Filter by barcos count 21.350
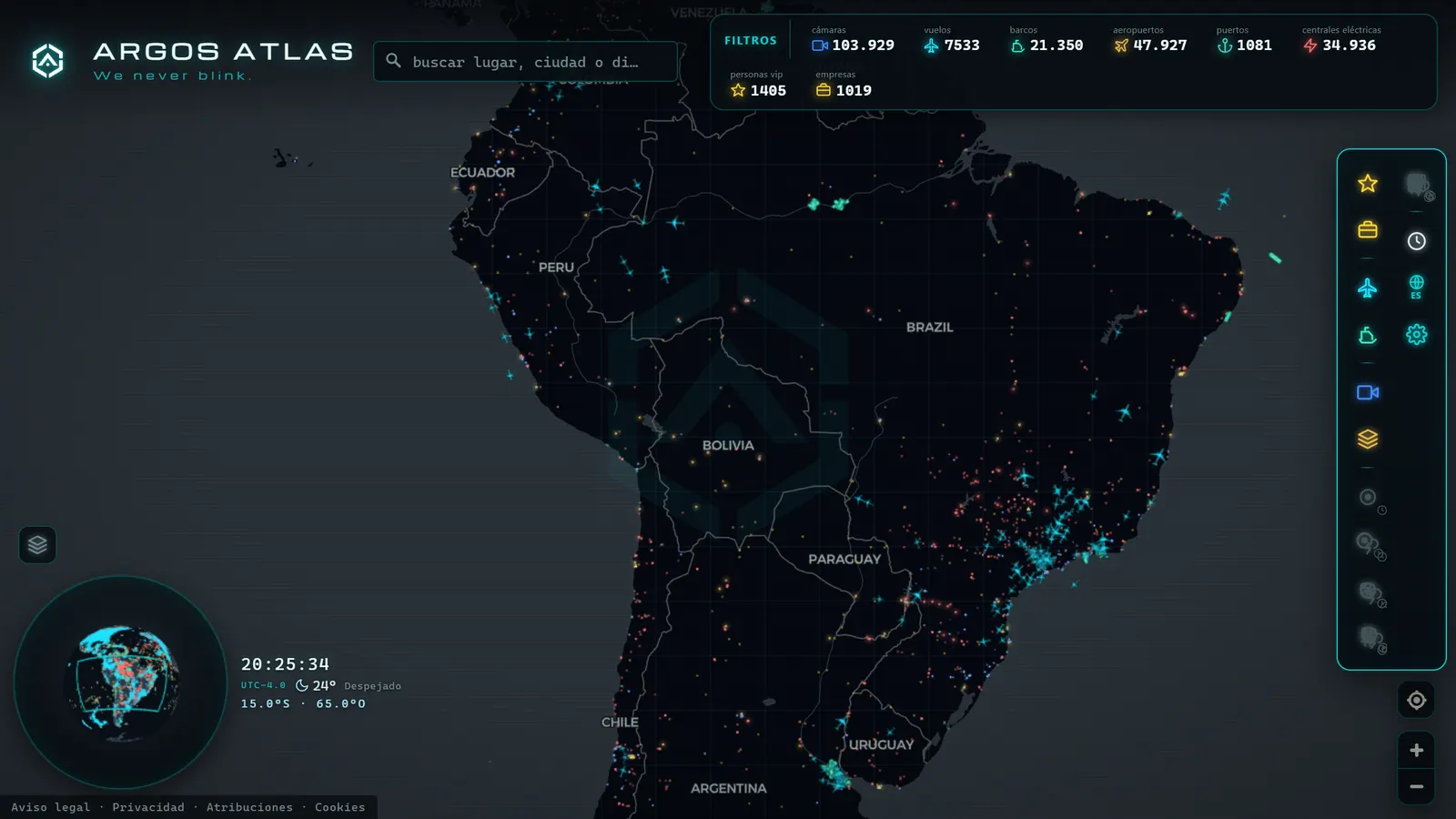Viewport: 1456px width, 819px height. click(x=1046, y=39)
